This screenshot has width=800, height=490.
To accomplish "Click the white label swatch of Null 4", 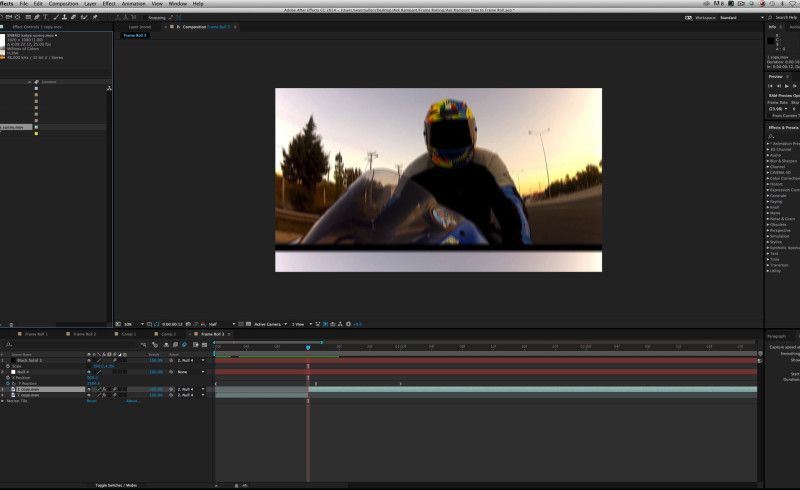I will 13,372.
